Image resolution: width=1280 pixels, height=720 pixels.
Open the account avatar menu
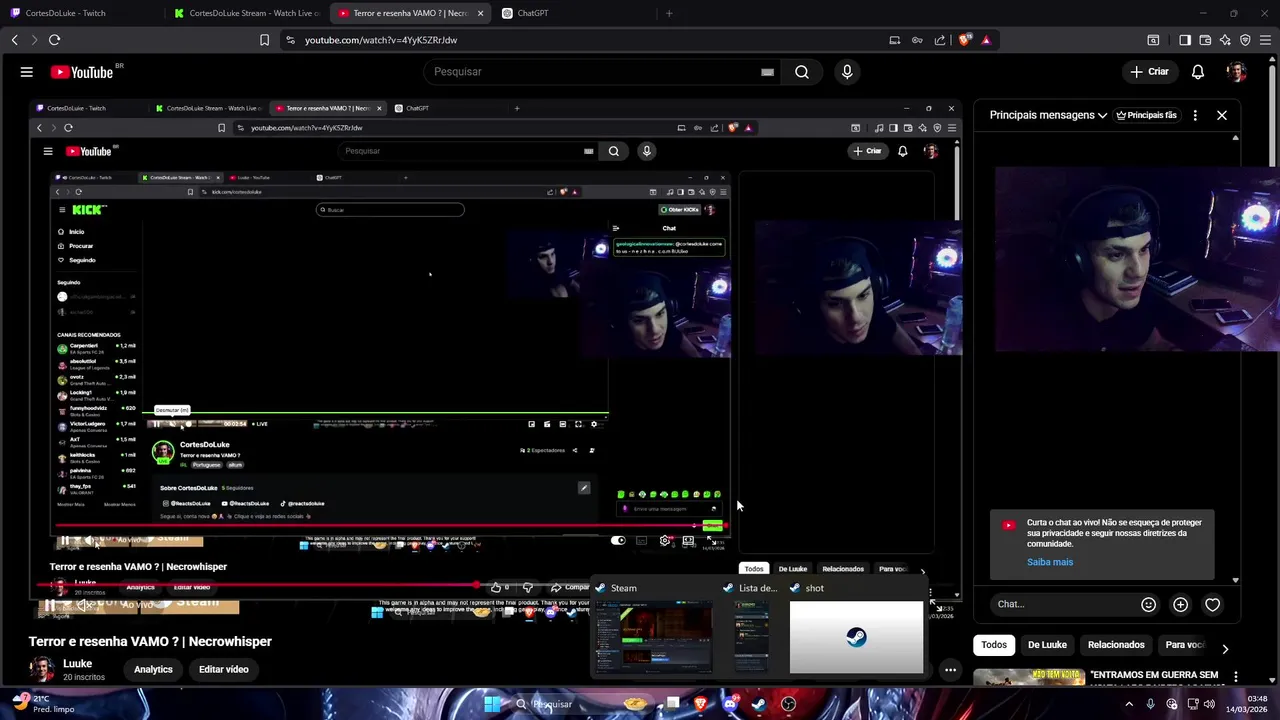pyautogui.click(x=1237, y=72)
